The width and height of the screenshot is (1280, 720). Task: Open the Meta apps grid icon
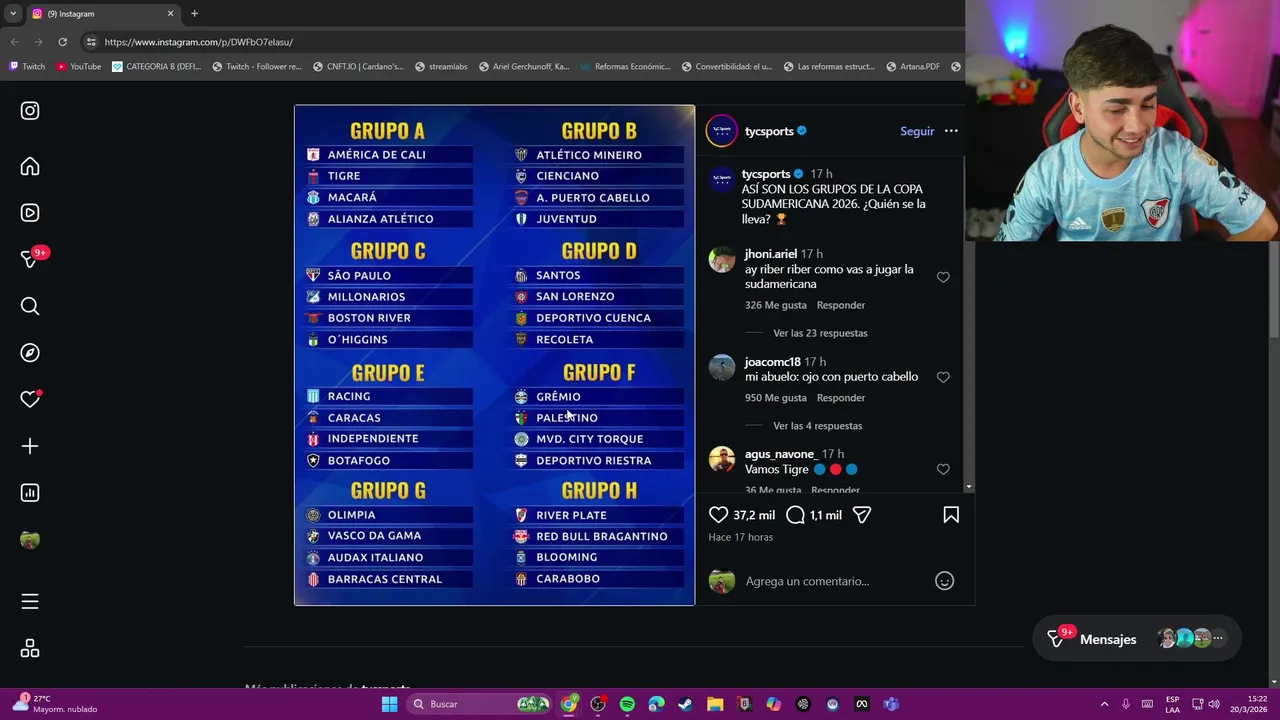click(x=30, y=649)
